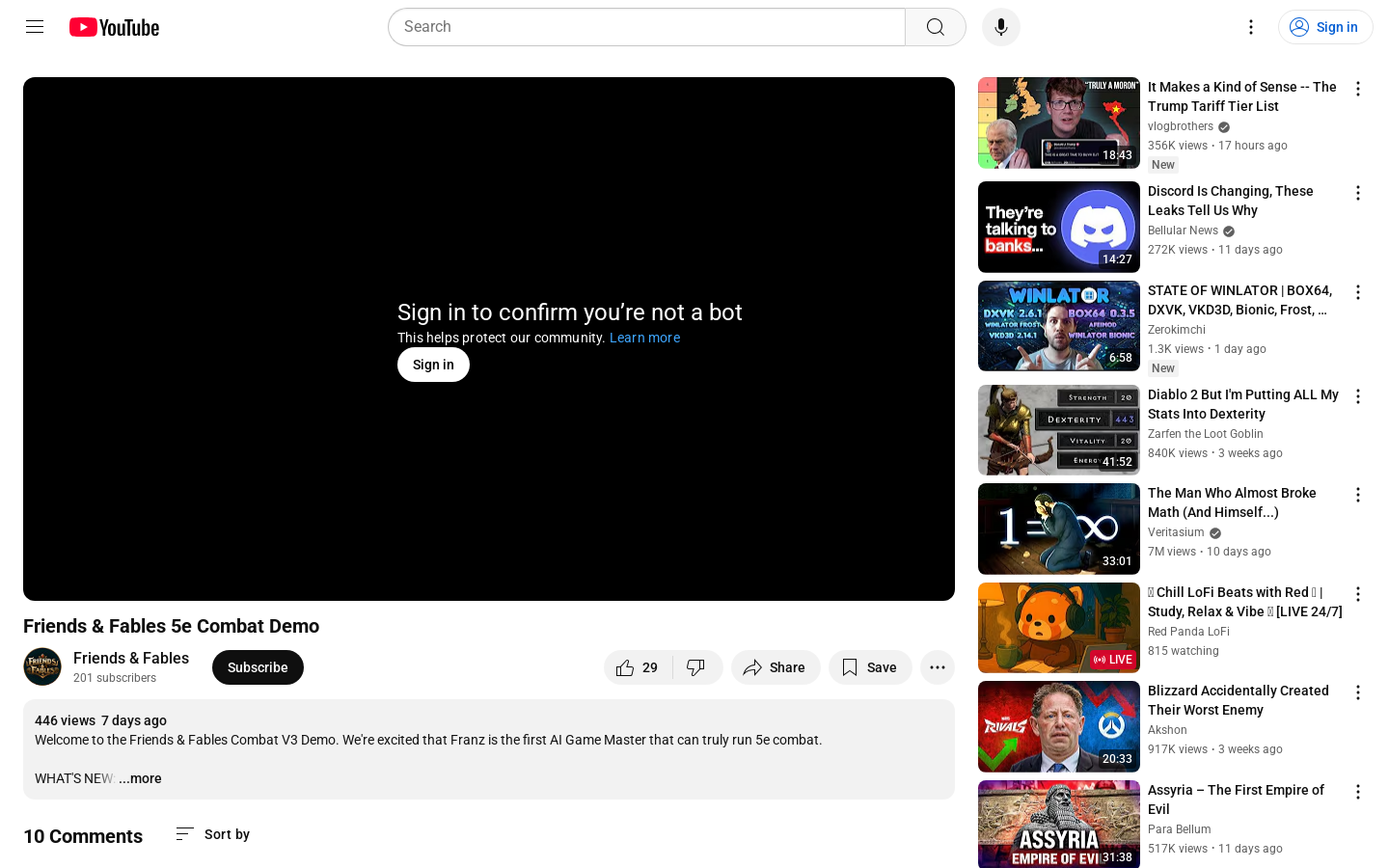
Task: Visit Veritasium channel name
Action: pos(1176,532)
